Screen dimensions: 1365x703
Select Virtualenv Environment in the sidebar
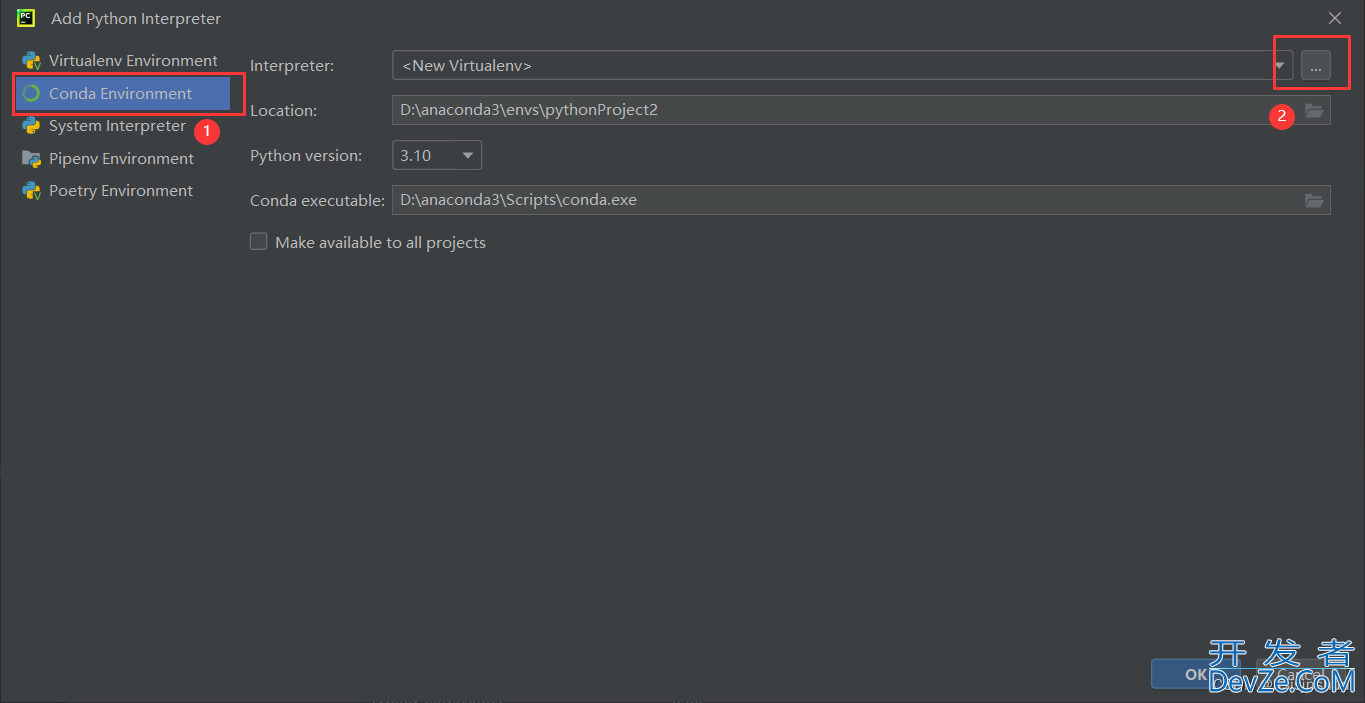(x=122, y=61)
